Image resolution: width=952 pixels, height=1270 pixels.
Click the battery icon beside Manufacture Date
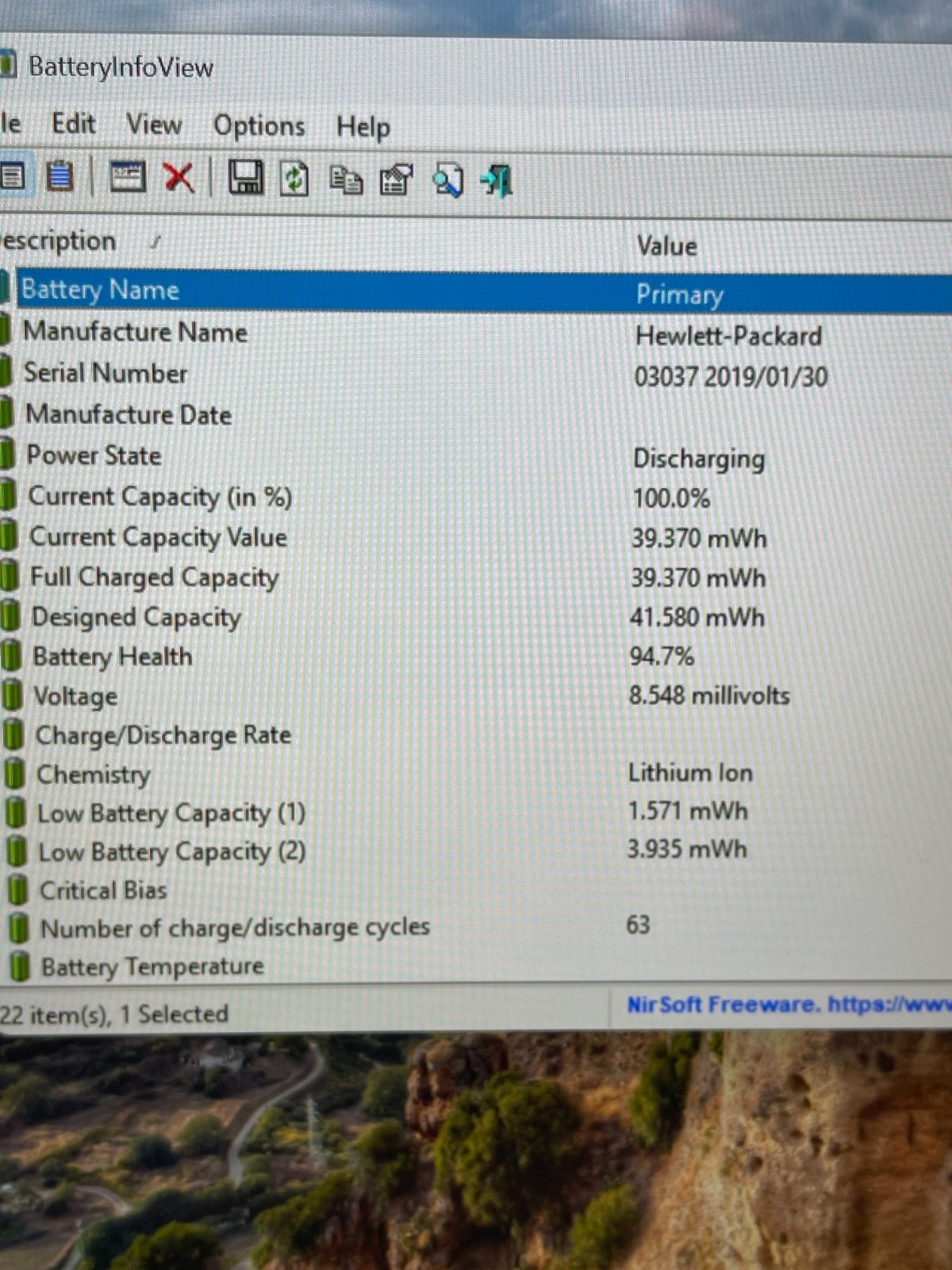(6, 414)
